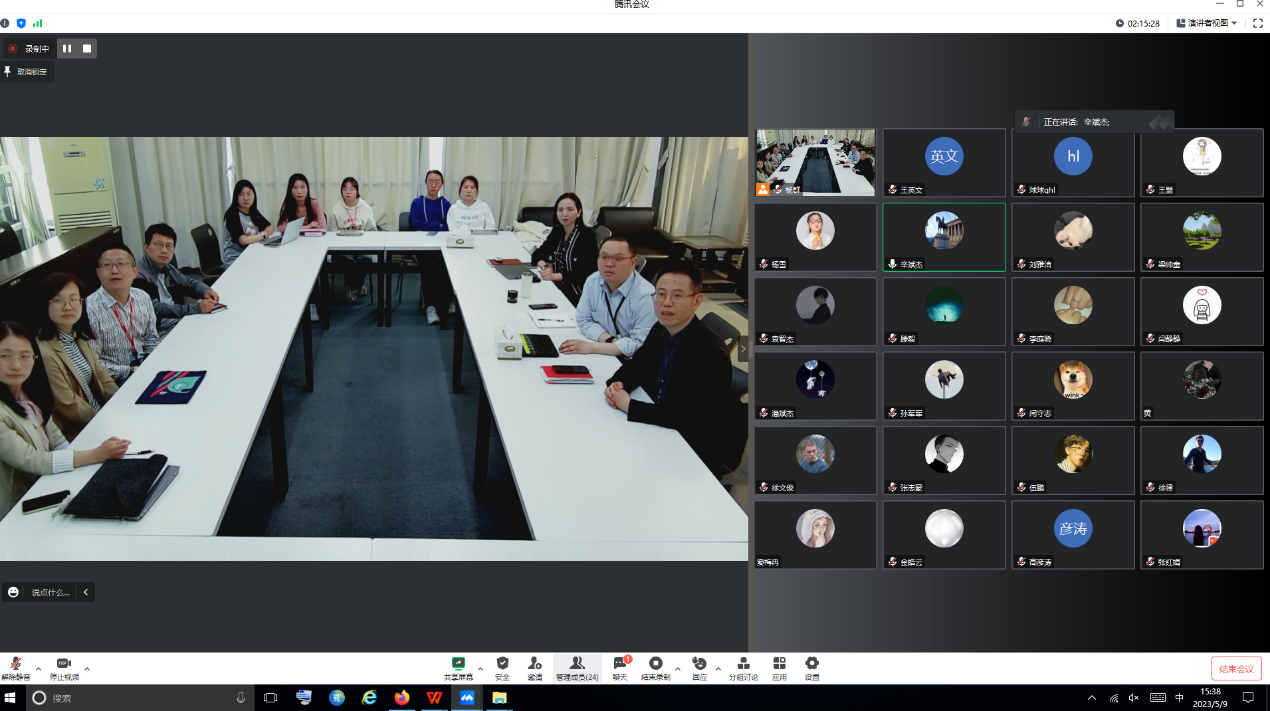Open the speaker view (演讲者视图) dropdown
This screenshot has height=711, width=1270.
pos(1208,23)
